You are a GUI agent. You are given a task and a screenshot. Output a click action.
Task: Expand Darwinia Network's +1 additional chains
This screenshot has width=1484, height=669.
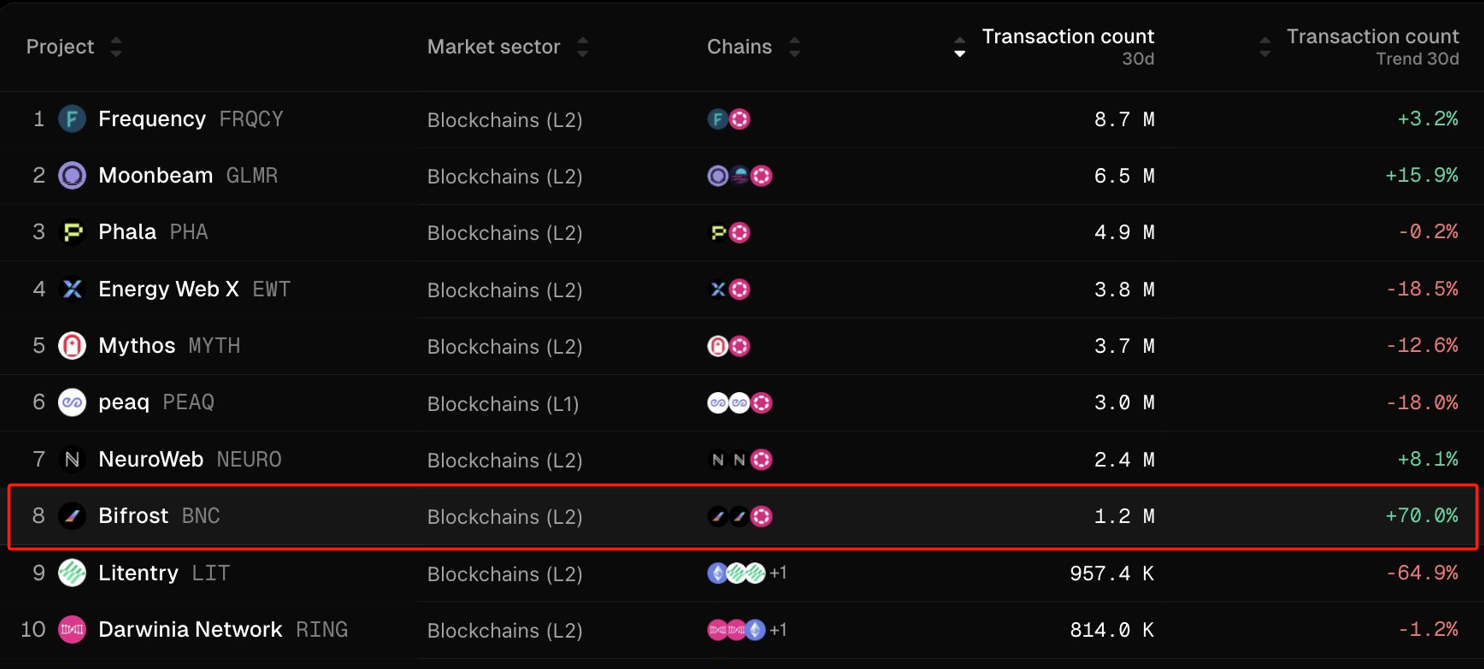click(778, 630)
